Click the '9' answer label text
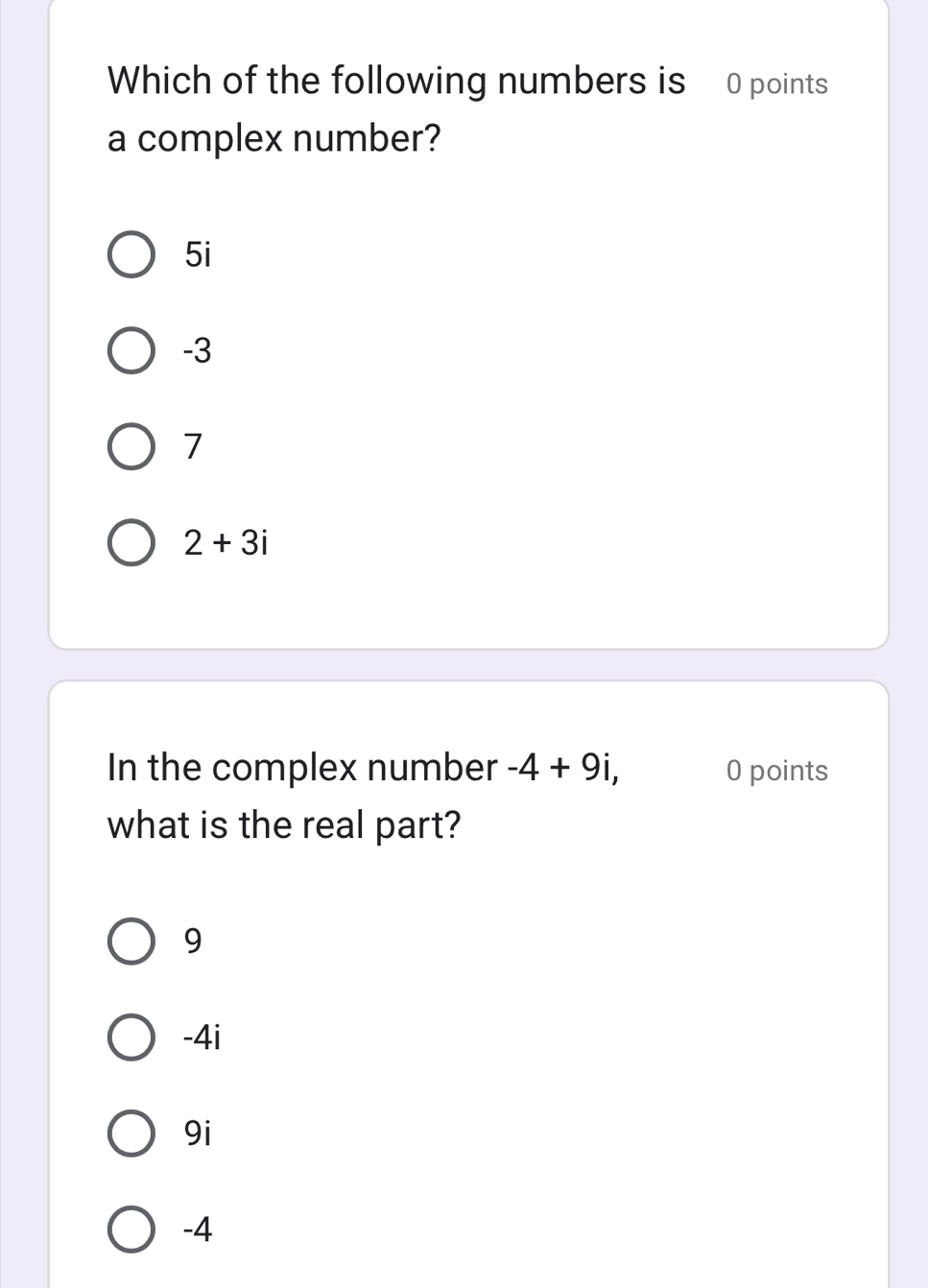The image size is (928, 1288). (x=194, y=942)
